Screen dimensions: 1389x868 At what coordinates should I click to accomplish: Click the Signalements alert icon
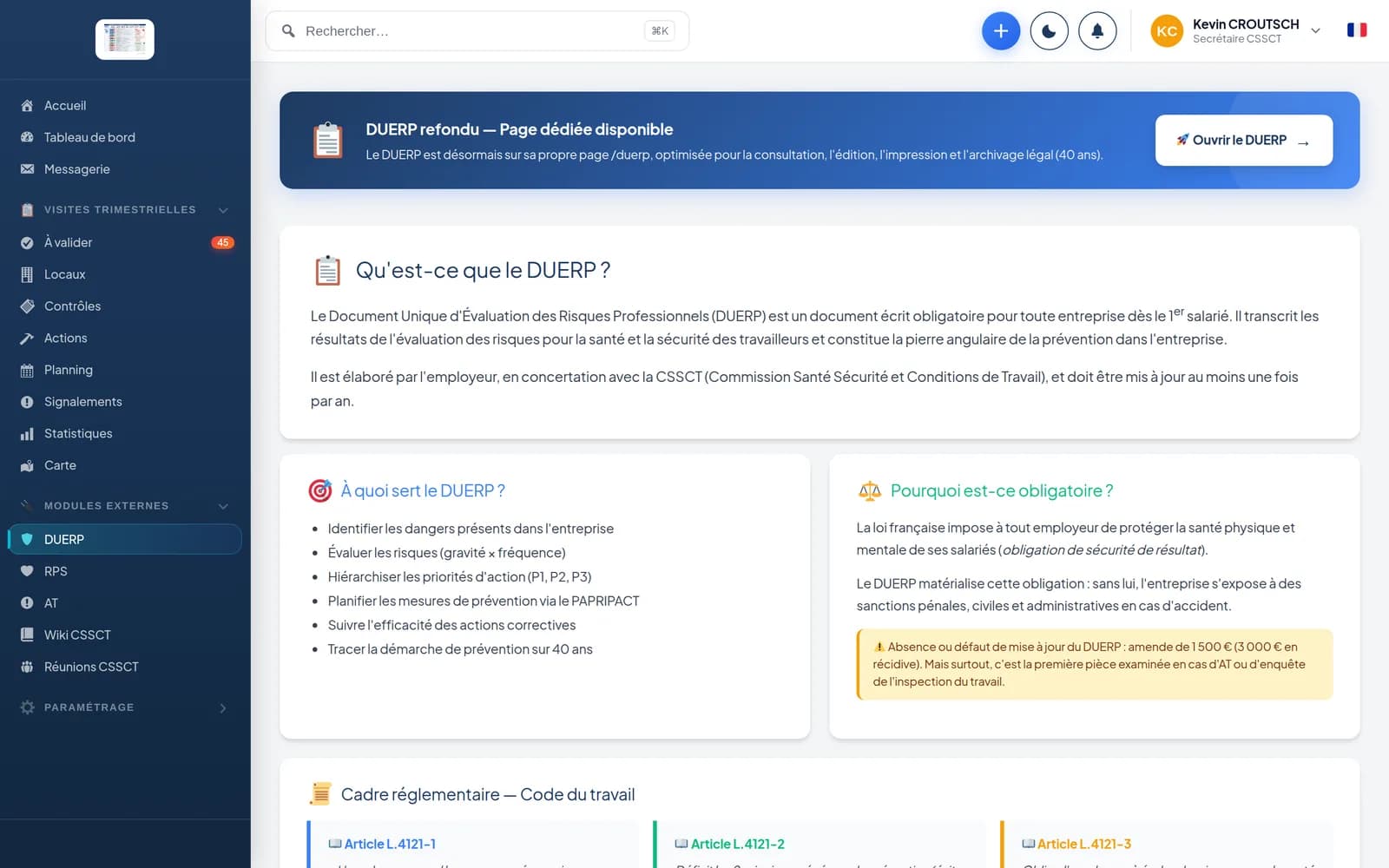27,402
